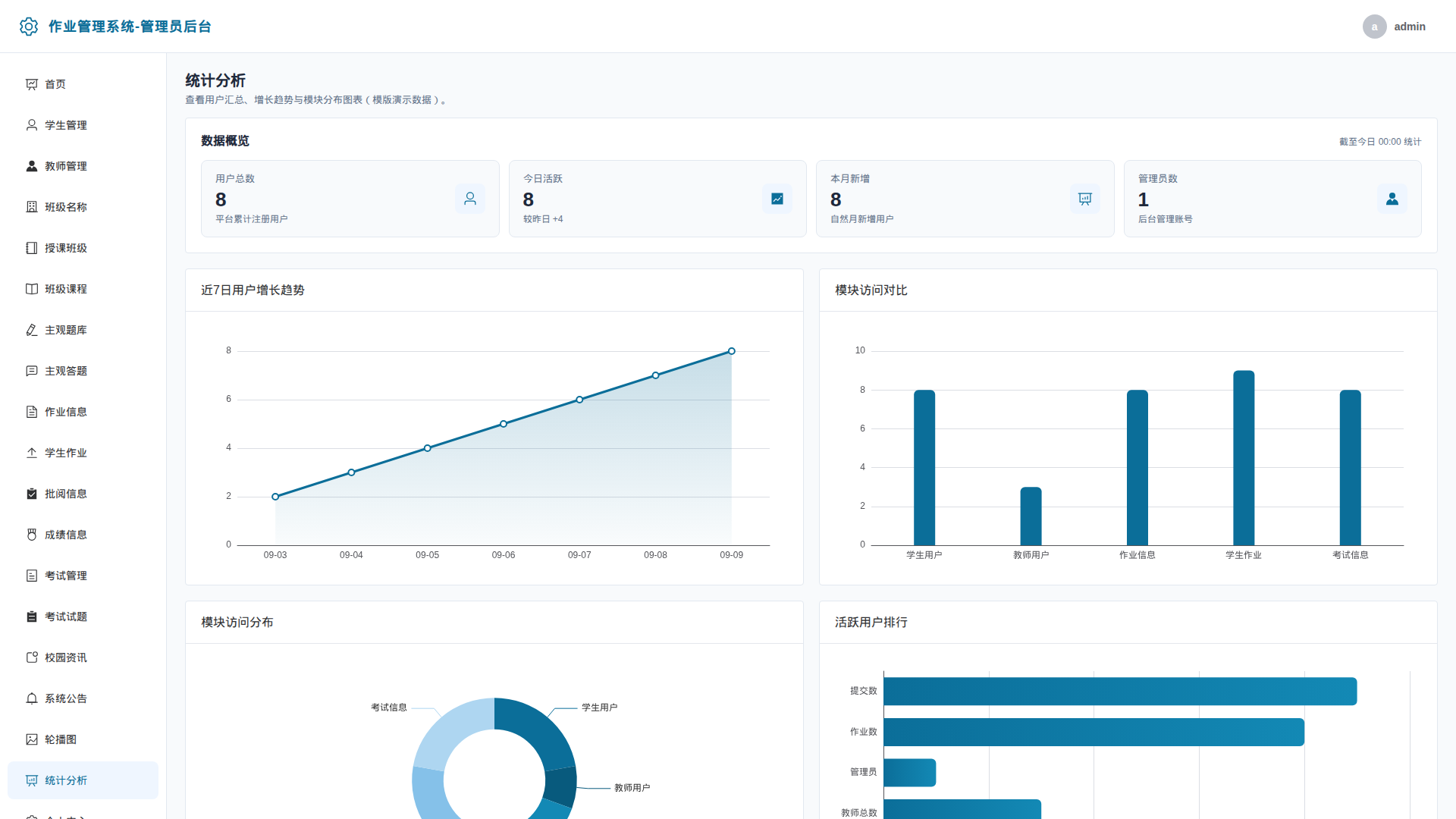Screen dimensions: 1456x819
Task: Select the active 统计分析 menu item
Action: click(83, 780)
